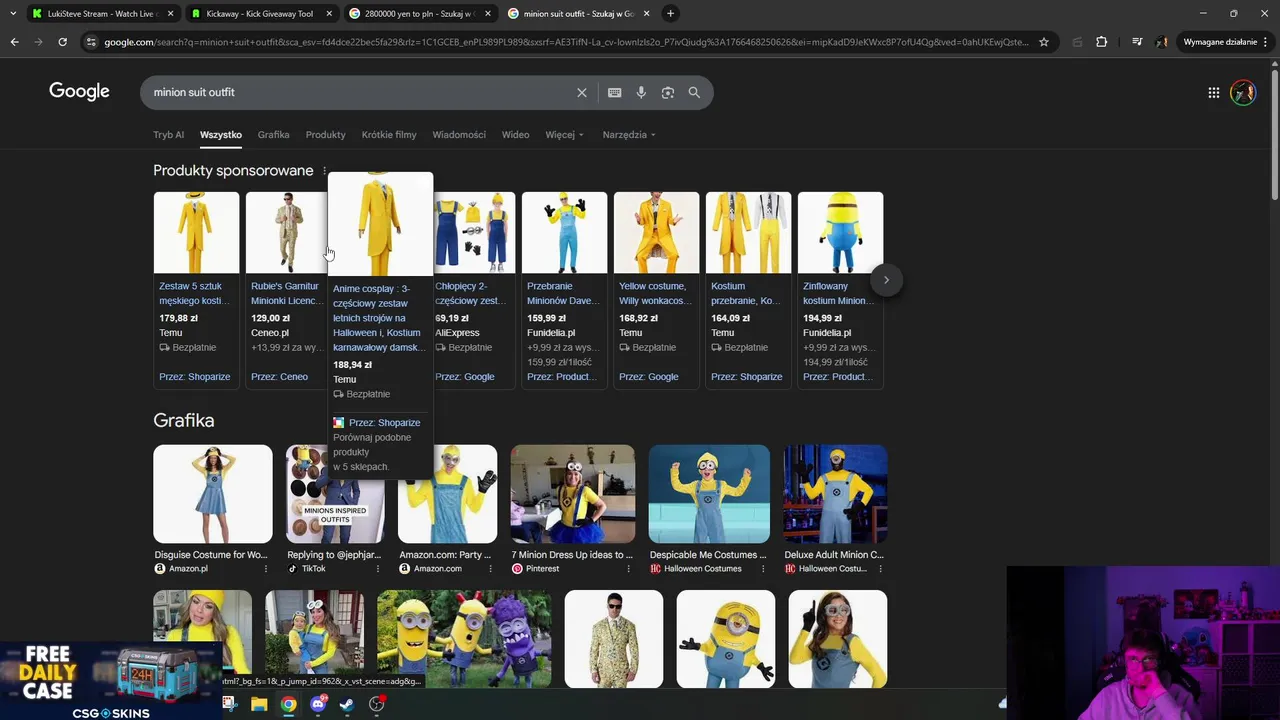
Task: Open Rubie's Garnitur Minionki product link
Action: pyautogui.click(x=286, y=293)
